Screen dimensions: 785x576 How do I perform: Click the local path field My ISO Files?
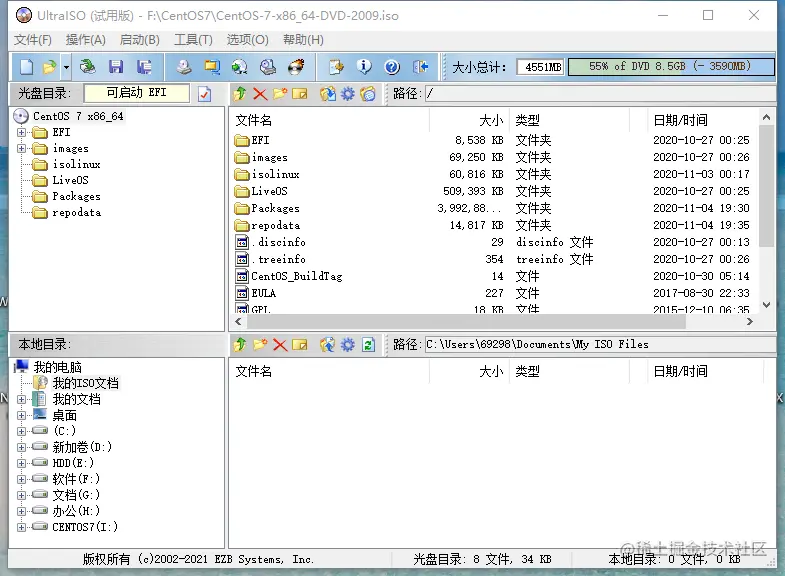pos(600,344)
